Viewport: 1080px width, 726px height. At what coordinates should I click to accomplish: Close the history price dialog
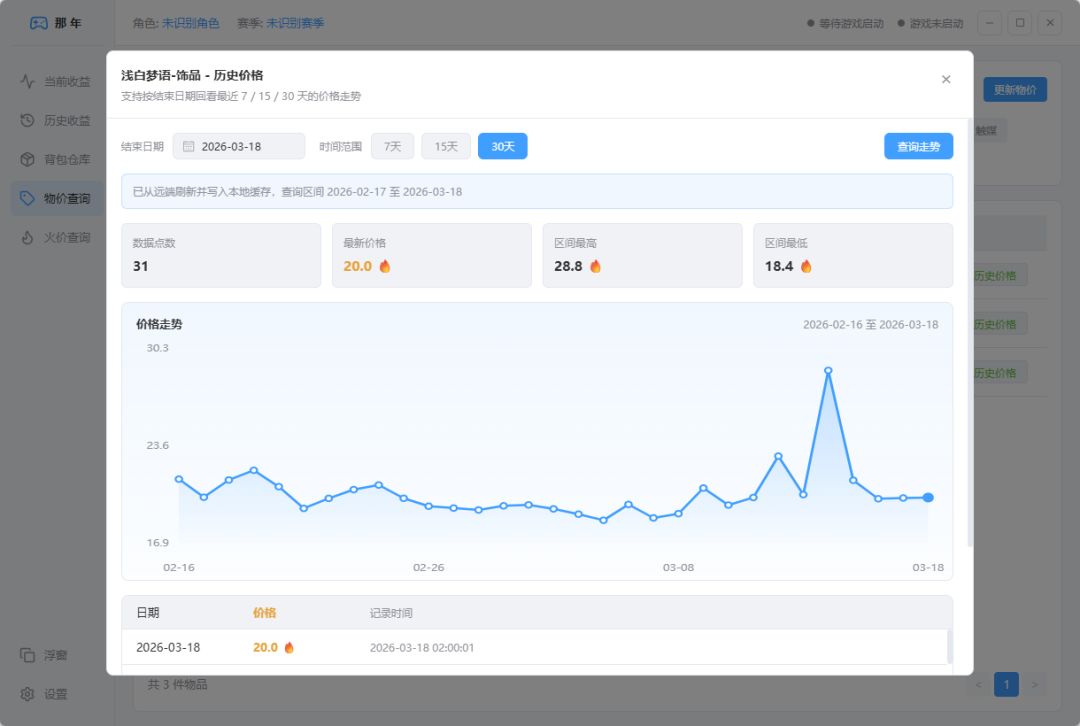pos(946,79)
